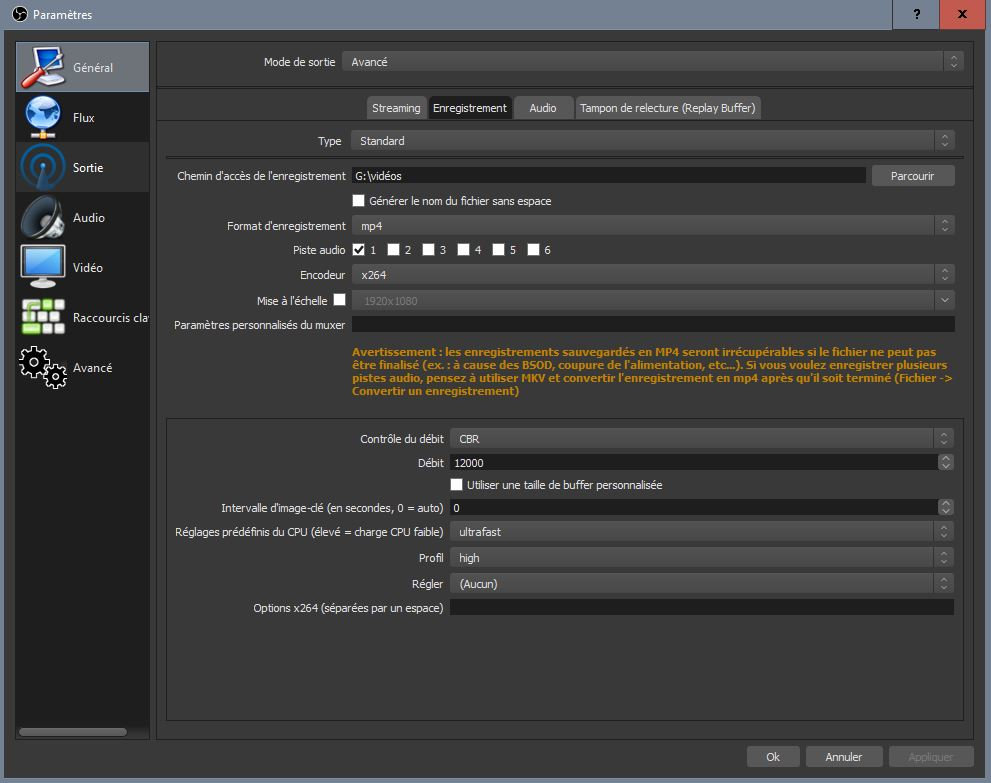The width and height of the screenshot is (991, 783).
Task: Select the Flux globe icon
Action: 43,117
